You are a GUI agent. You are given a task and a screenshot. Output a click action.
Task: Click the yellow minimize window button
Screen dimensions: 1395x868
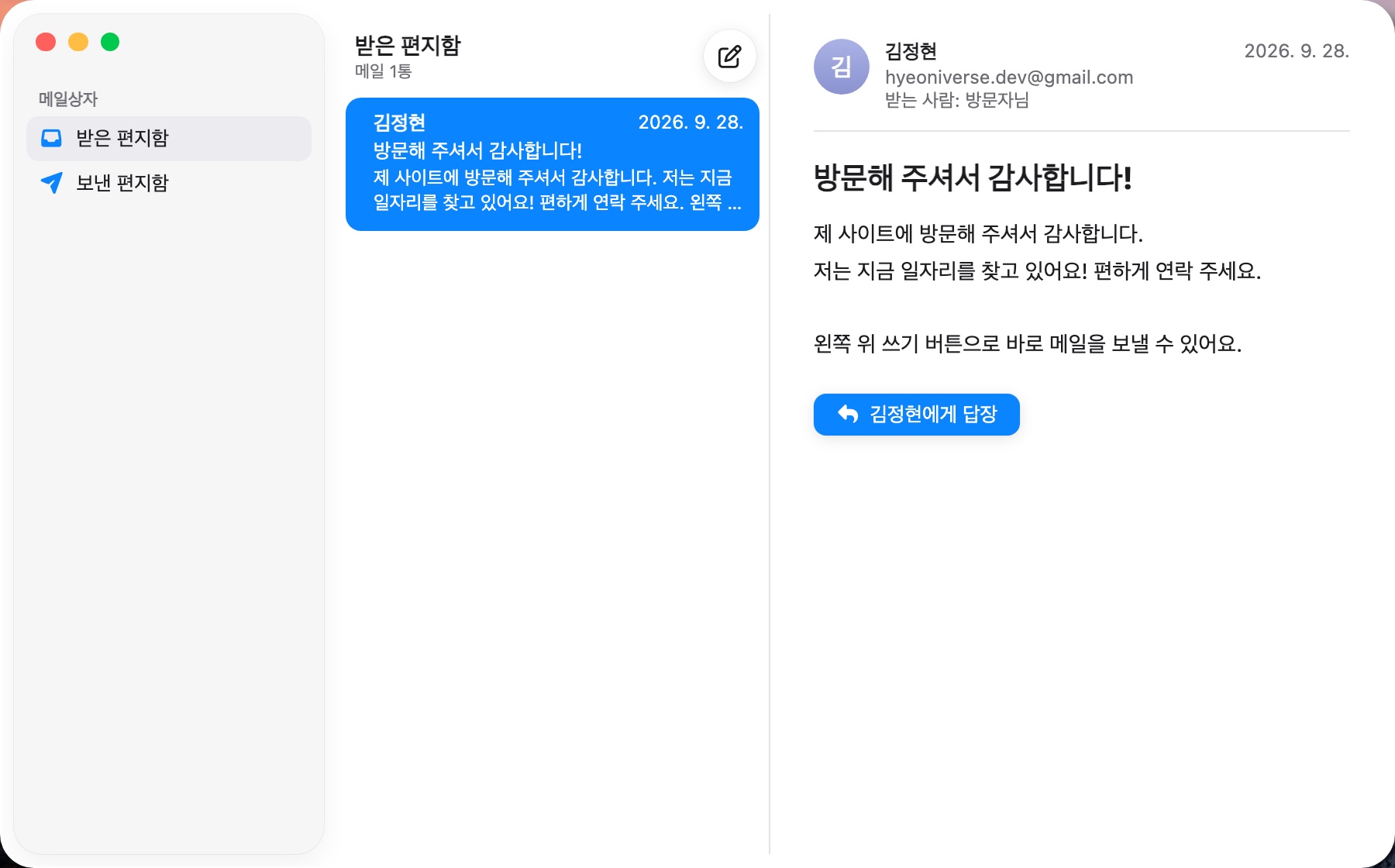tap(78, 42)
